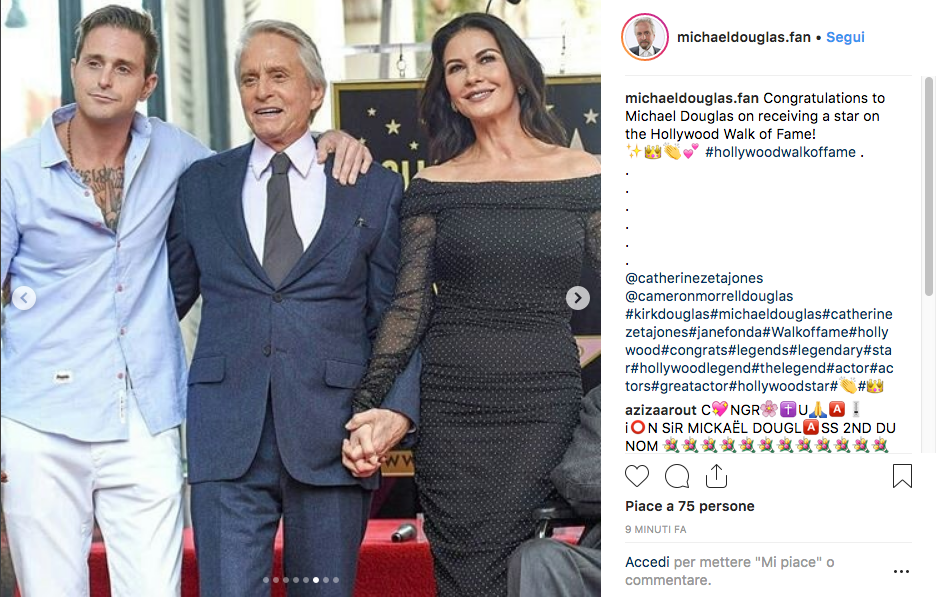Open the #hollywoodwalkoffame hashtag
Image resolution: width=936 pixels, height=597 pixels.
[x=780, y=152]
